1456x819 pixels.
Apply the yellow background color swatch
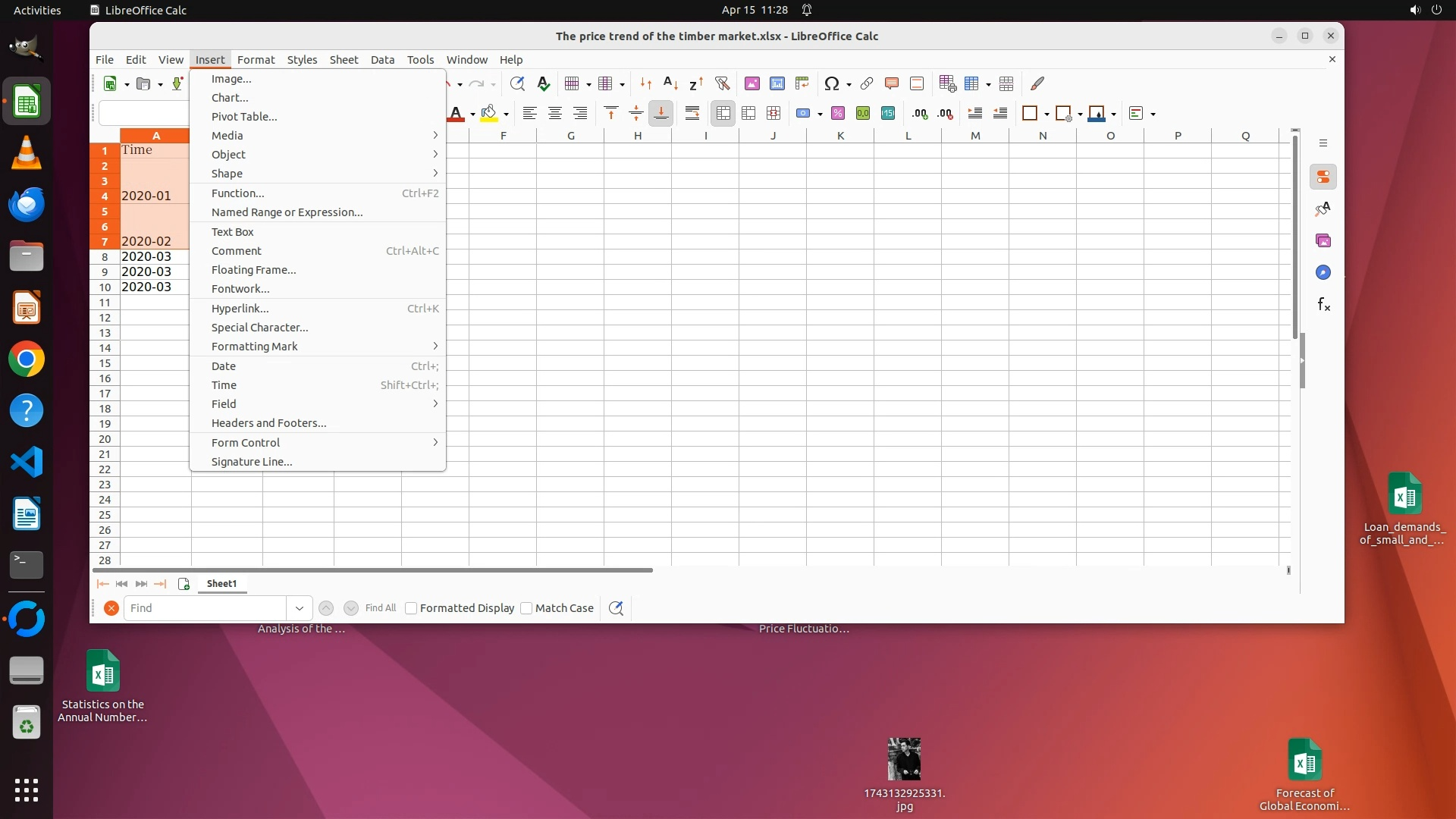(x=489, y=114)
